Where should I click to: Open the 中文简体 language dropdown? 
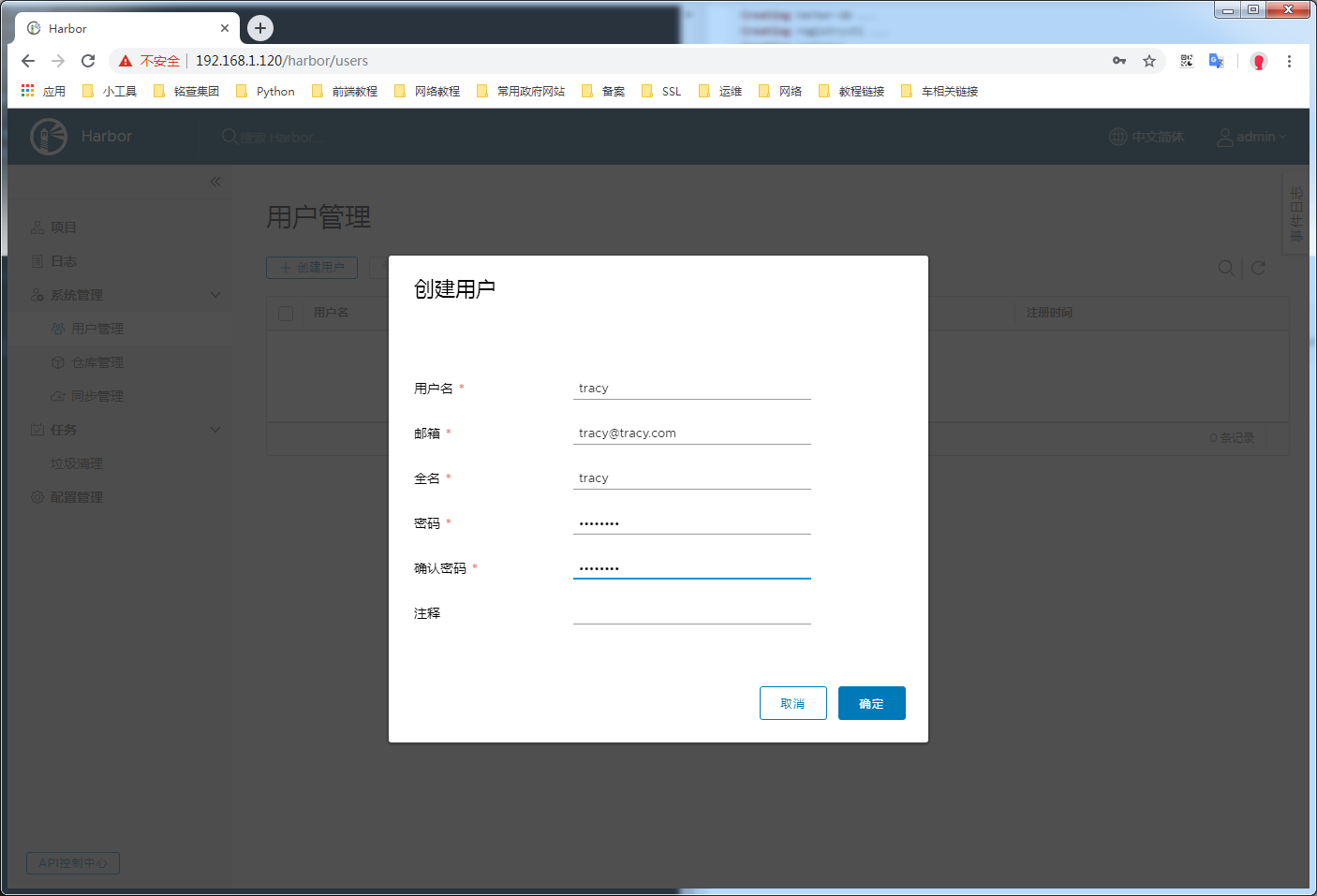[x=1147, y=137]
